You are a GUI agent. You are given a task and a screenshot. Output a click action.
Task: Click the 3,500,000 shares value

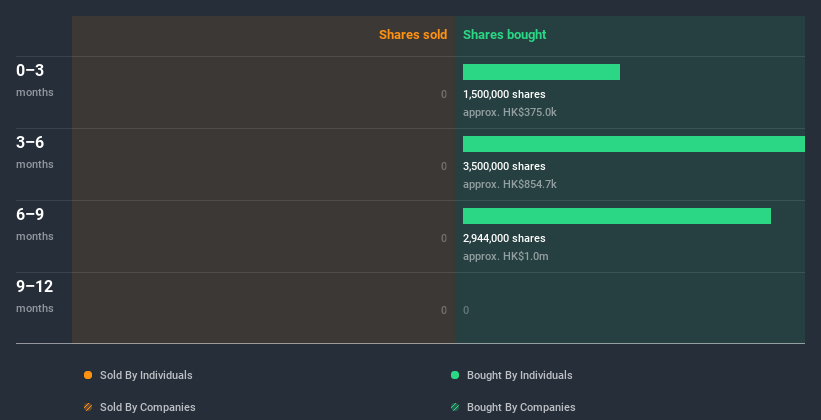[504, 166]
